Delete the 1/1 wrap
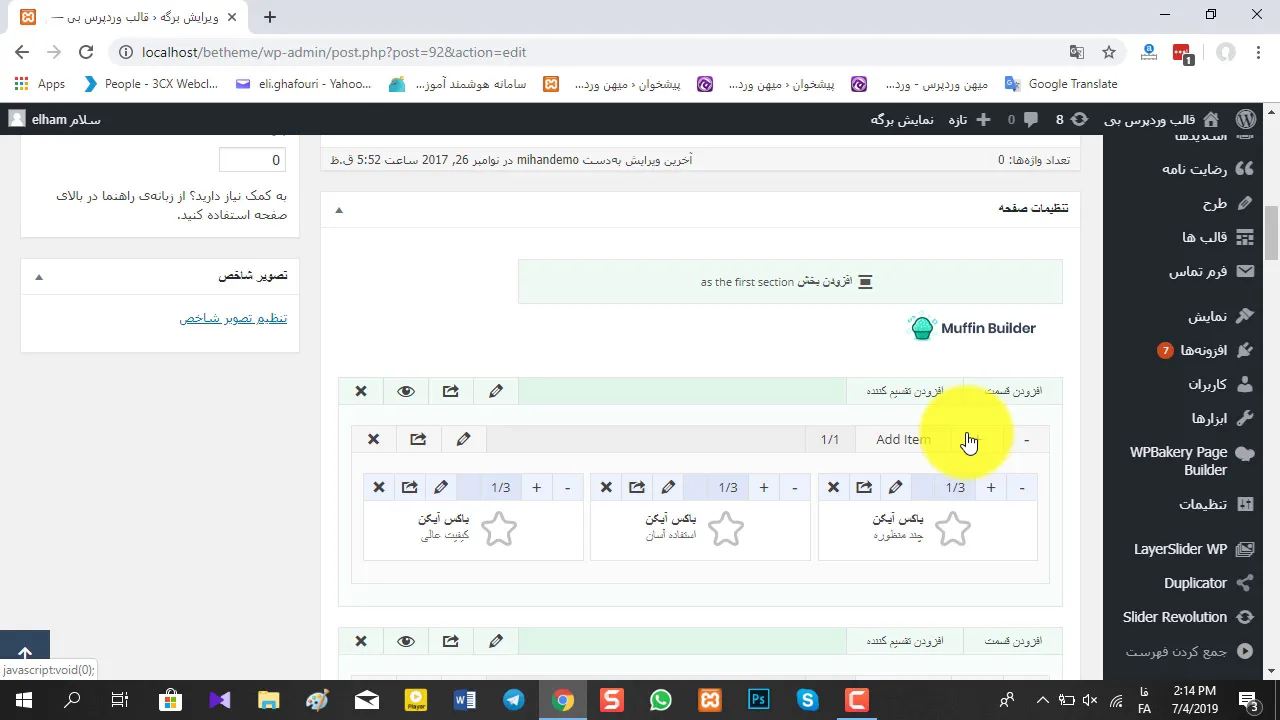1280x720 pixels. coord(373,439)
